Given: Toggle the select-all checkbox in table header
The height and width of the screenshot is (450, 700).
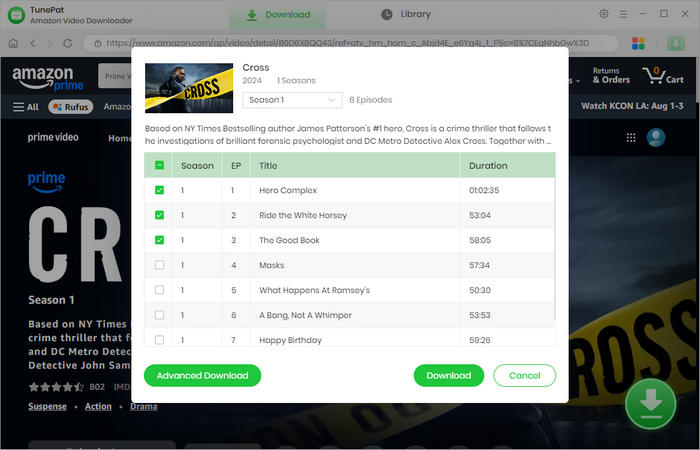Looking at the screenshot, I should [x=160, y=165].
